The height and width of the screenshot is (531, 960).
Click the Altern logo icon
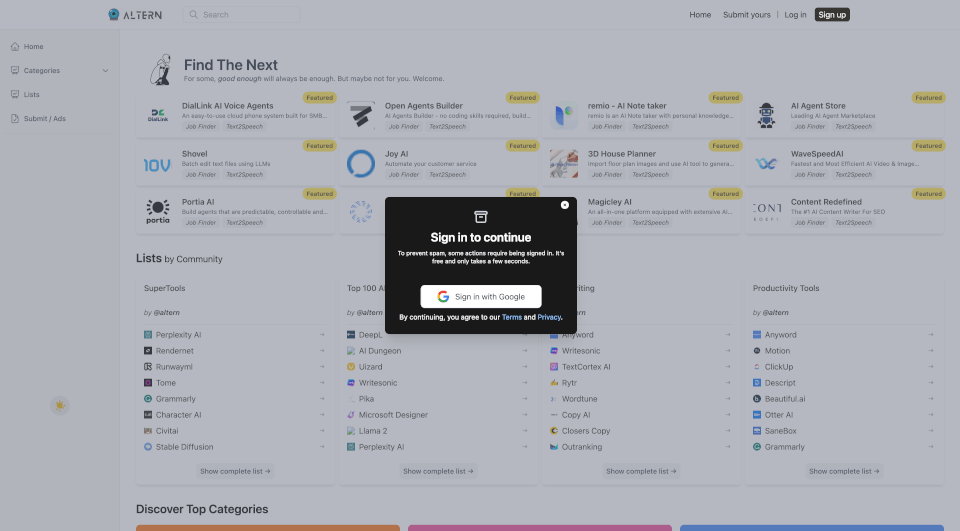[114, 14]
